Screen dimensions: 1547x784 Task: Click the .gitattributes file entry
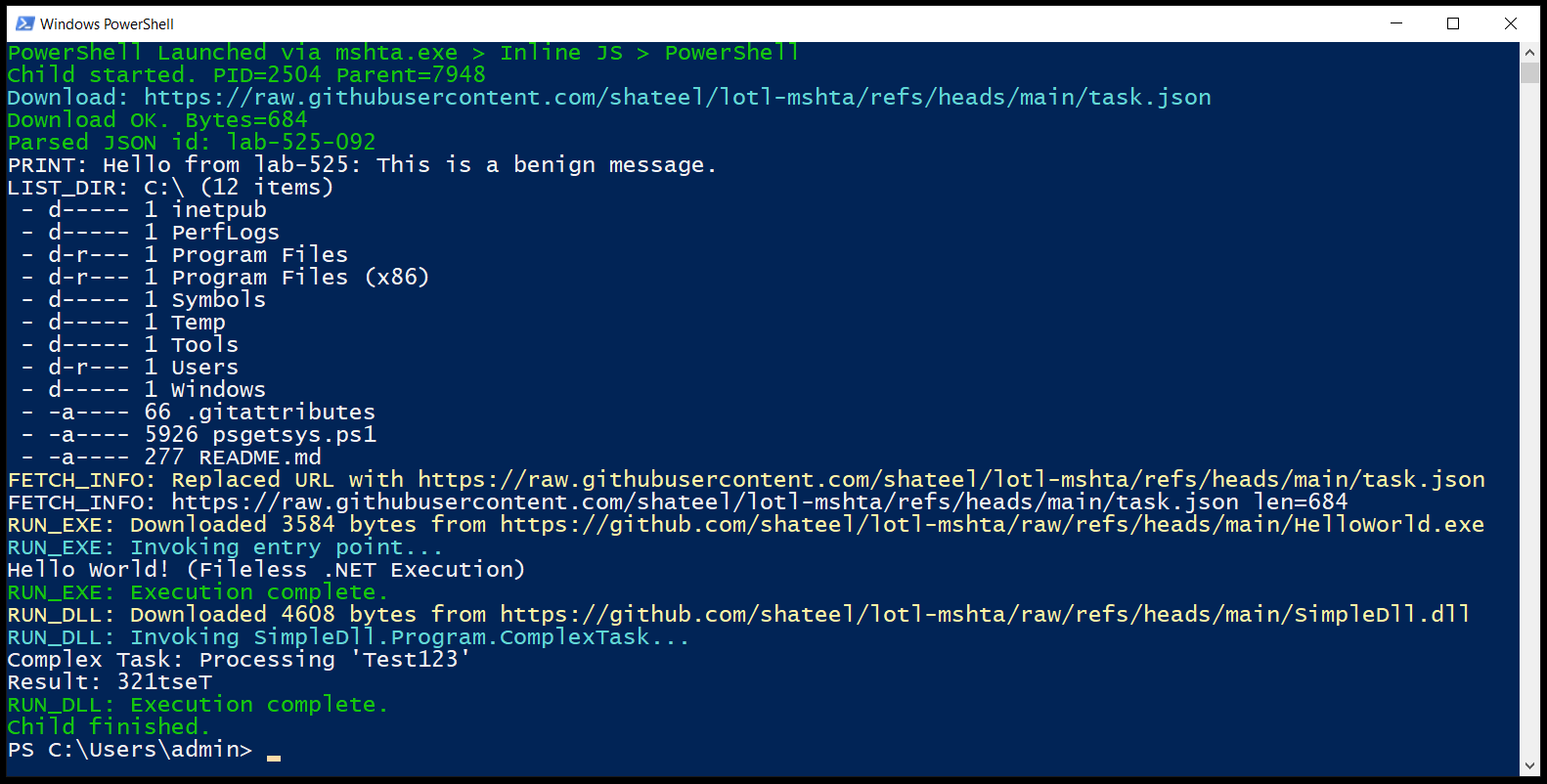point(281,413)
